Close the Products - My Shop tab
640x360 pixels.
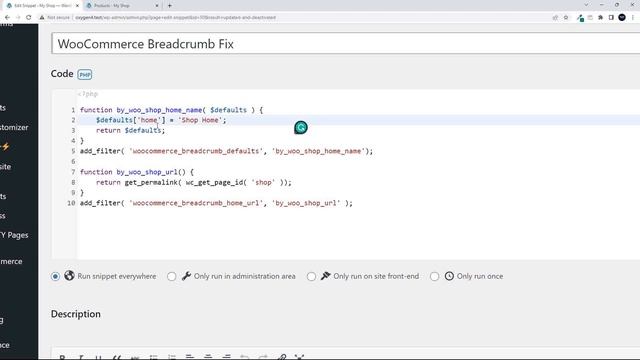157,6
